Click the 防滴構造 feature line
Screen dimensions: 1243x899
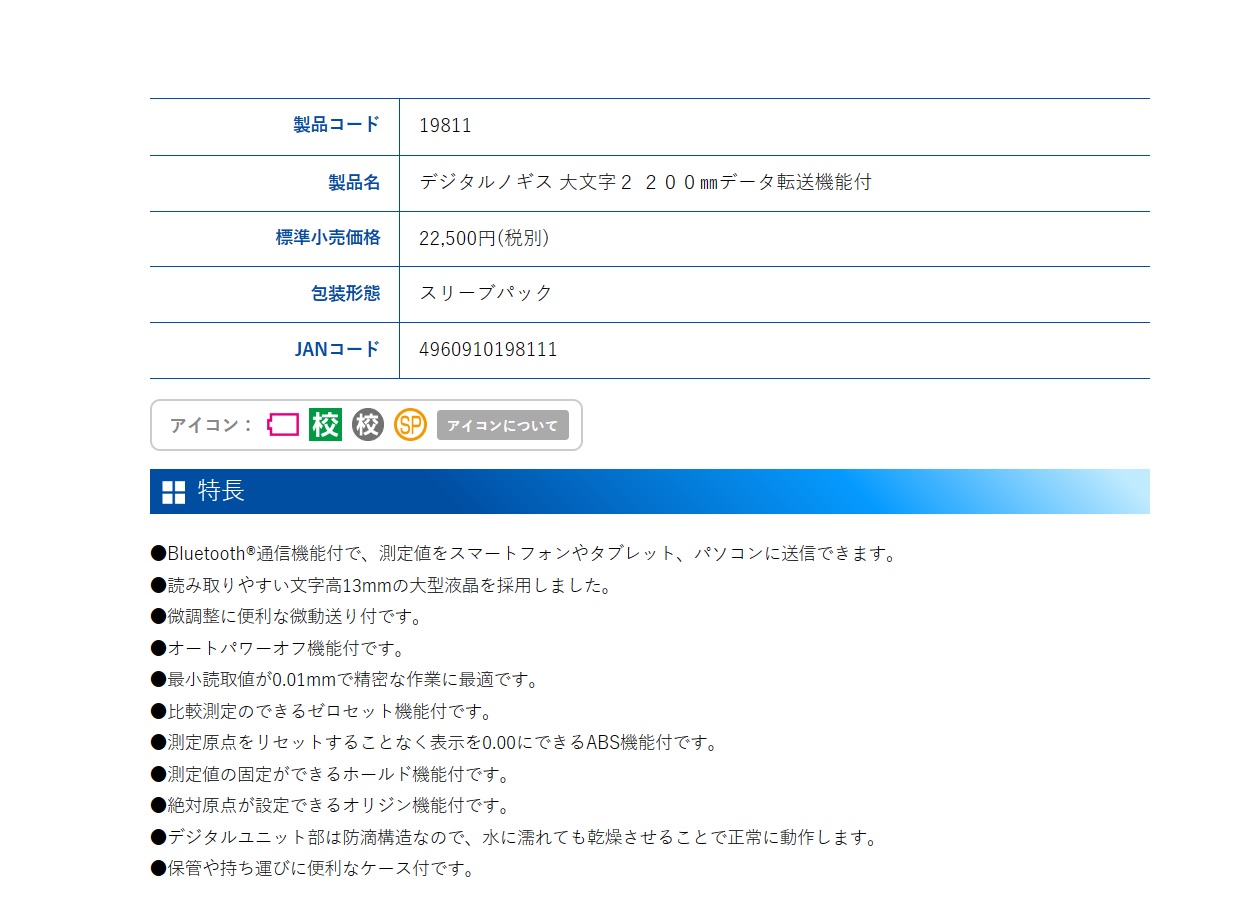[514, 838]
